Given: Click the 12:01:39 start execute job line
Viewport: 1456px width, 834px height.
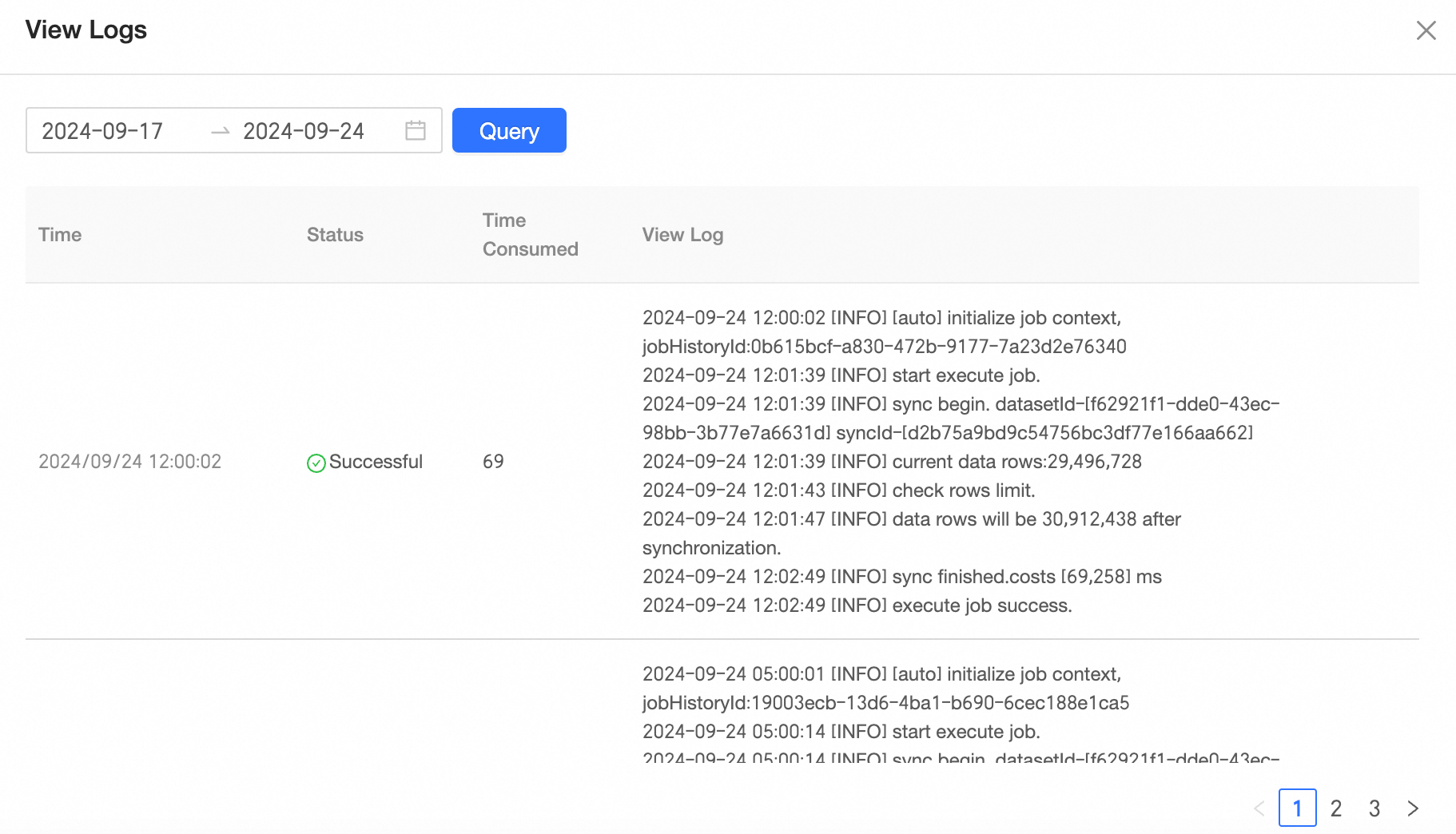Looking at the screenshot, I should coord(841,375).
